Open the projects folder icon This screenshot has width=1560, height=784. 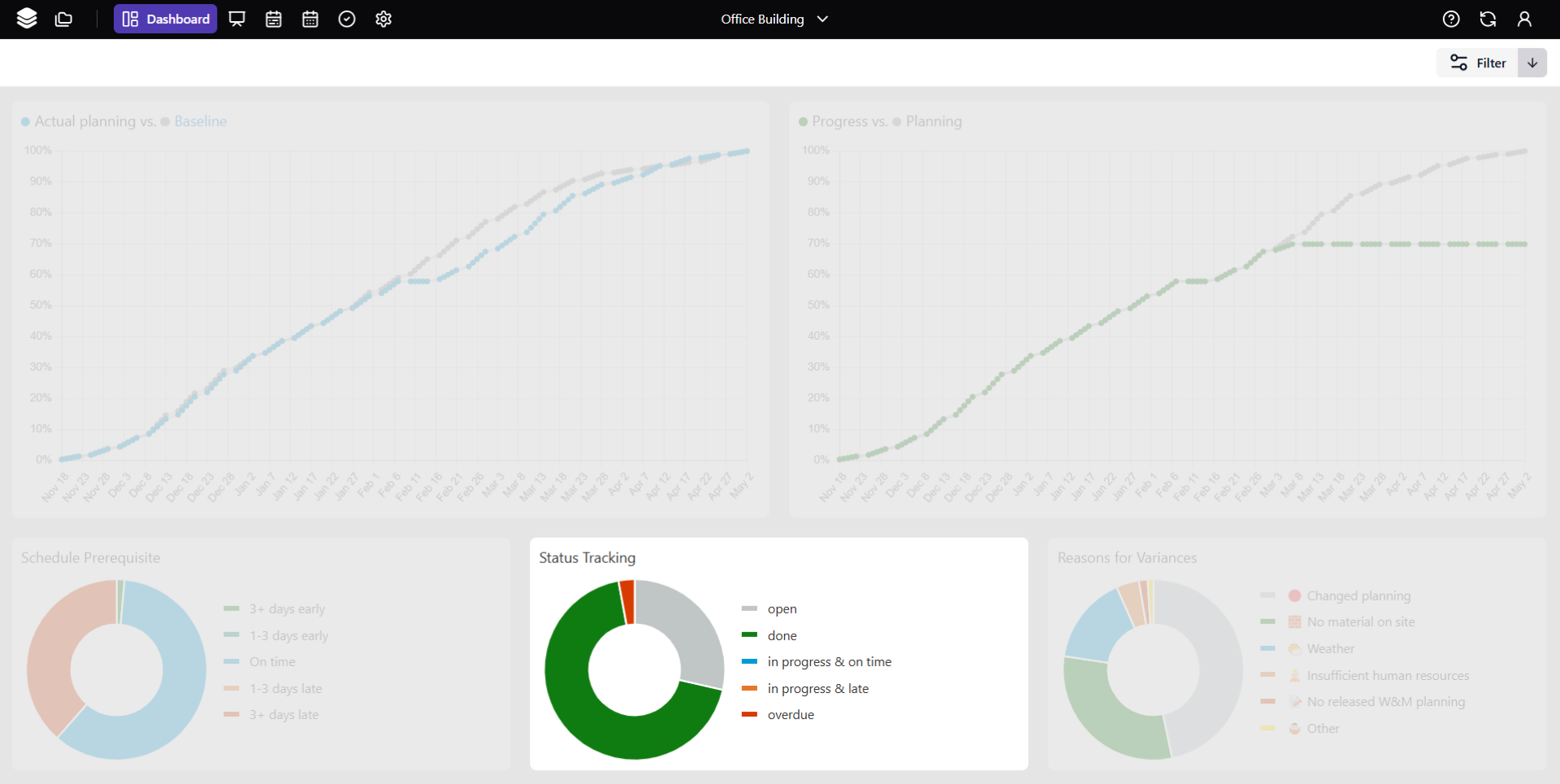click(63, 19)
